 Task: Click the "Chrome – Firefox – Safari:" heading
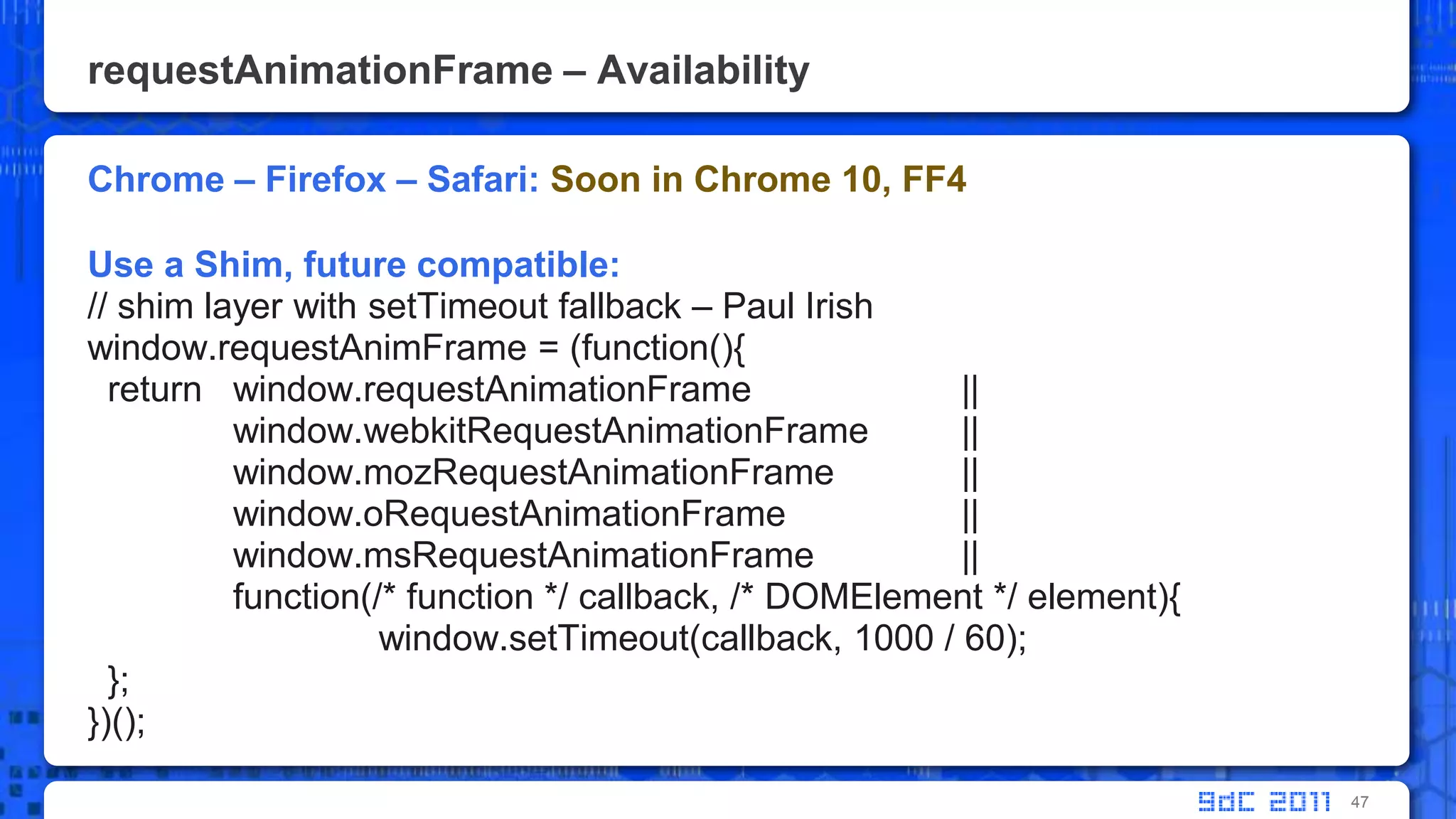pyautogui.click(x=314, y=179)
